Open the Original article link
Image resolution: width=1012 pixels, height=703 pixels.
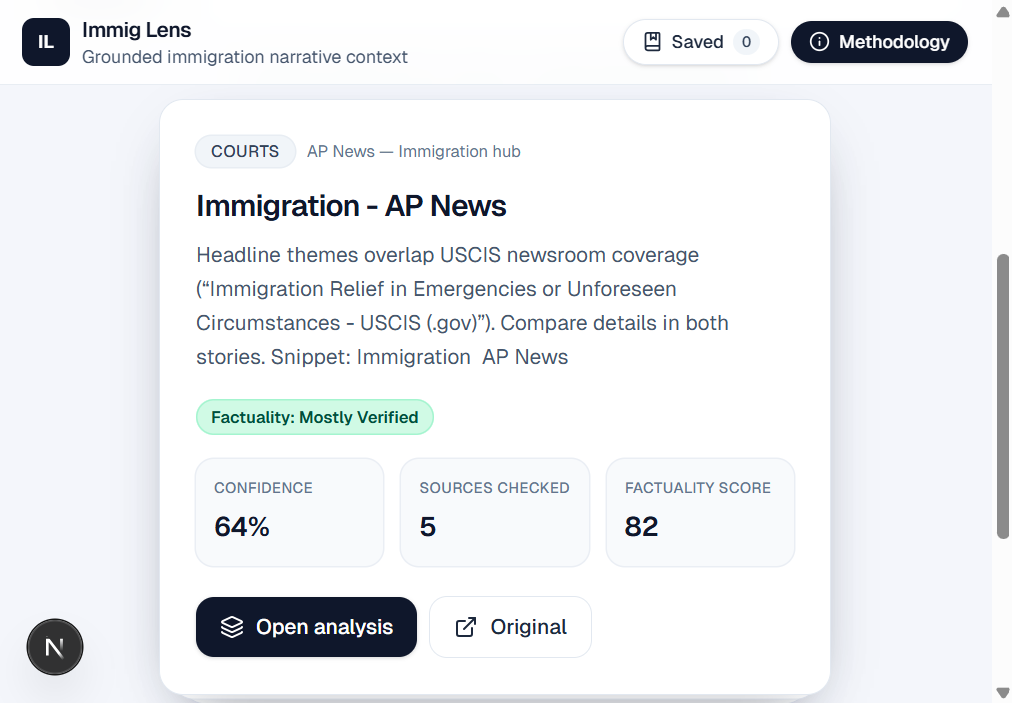tap(510, 627)
